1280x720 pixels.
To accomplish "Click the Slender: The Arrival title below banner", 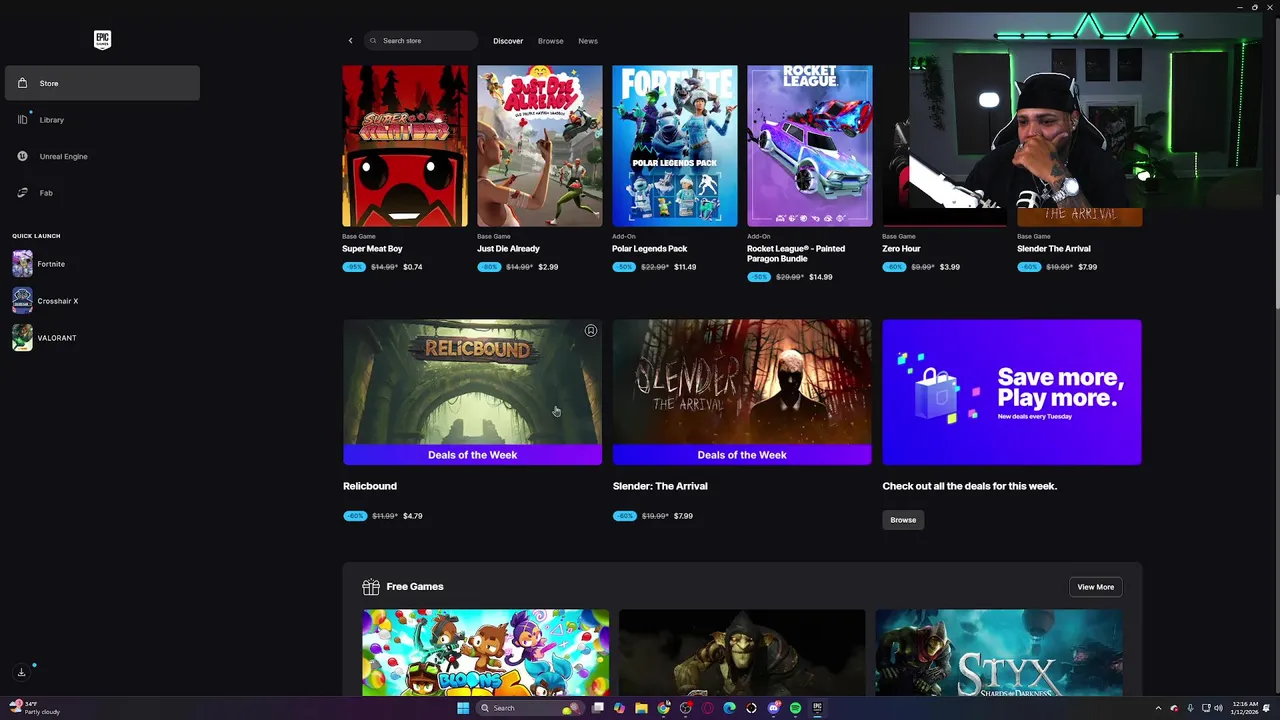I will coord(660,486).
